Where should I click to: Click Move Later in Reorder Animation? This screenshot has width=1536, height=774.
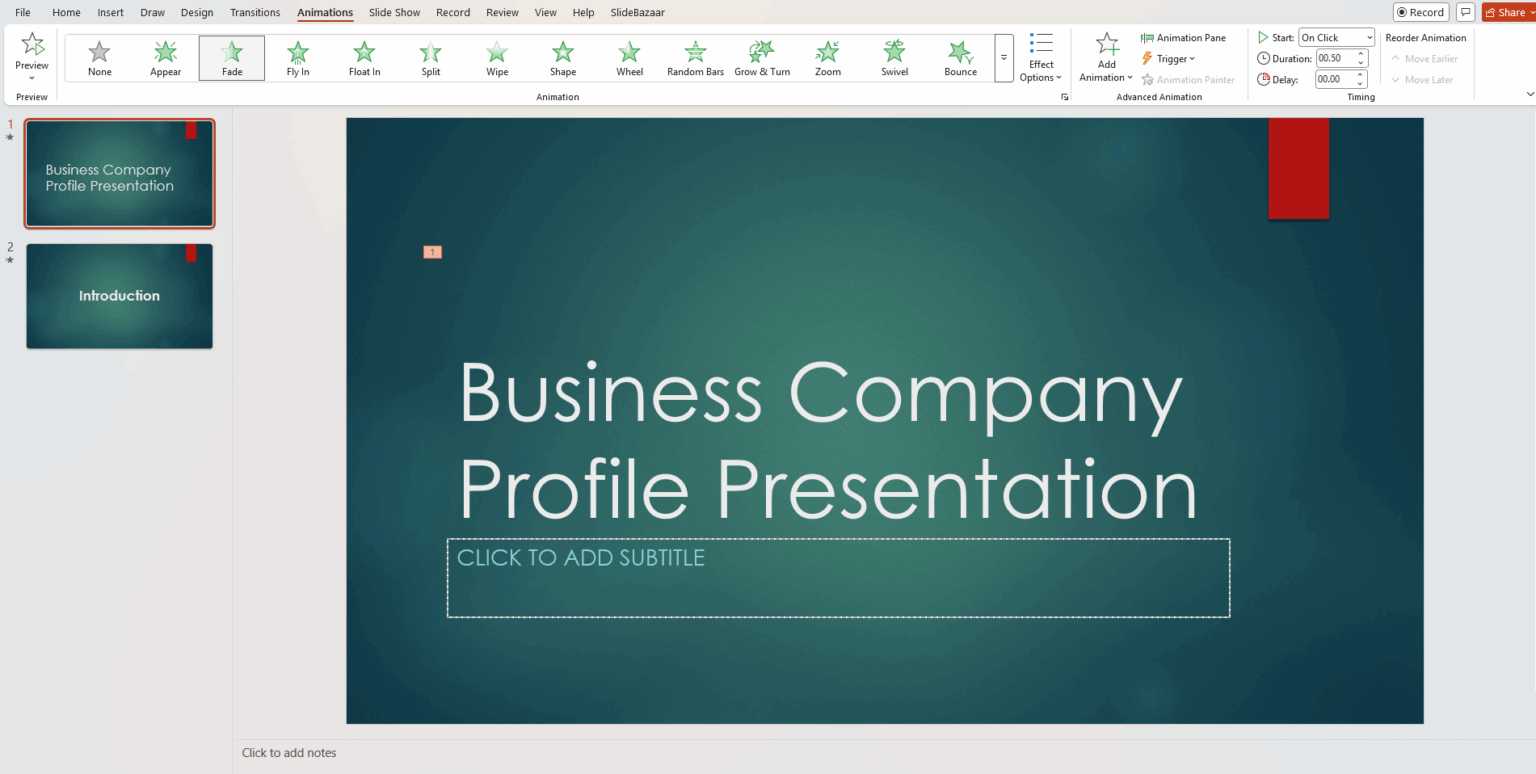point(1421,80)
